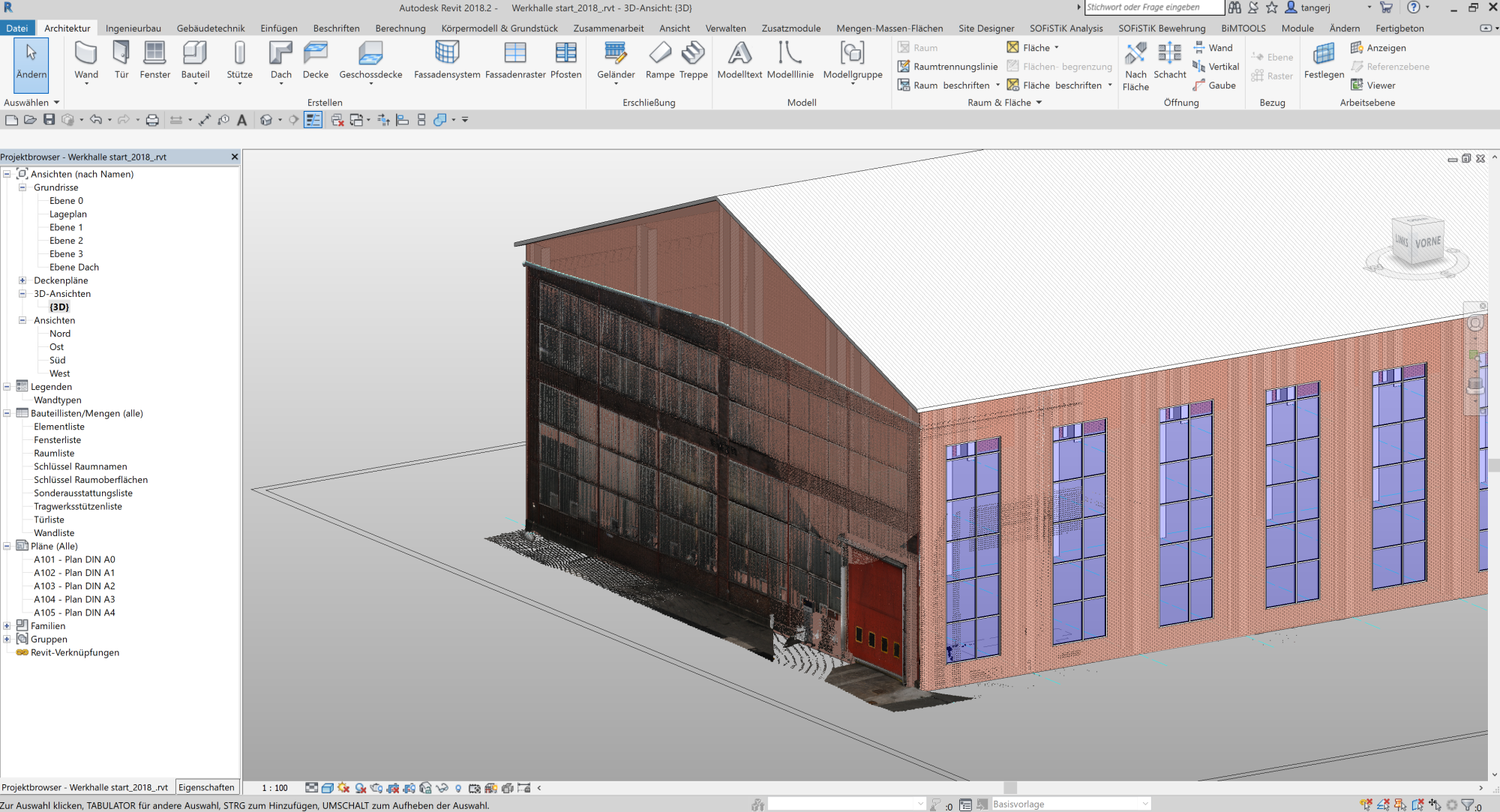Switch to the Einfügen ribbon tab
Image resolution: width=1500 pixels, height=812 pixels.
tap(278, 28)
